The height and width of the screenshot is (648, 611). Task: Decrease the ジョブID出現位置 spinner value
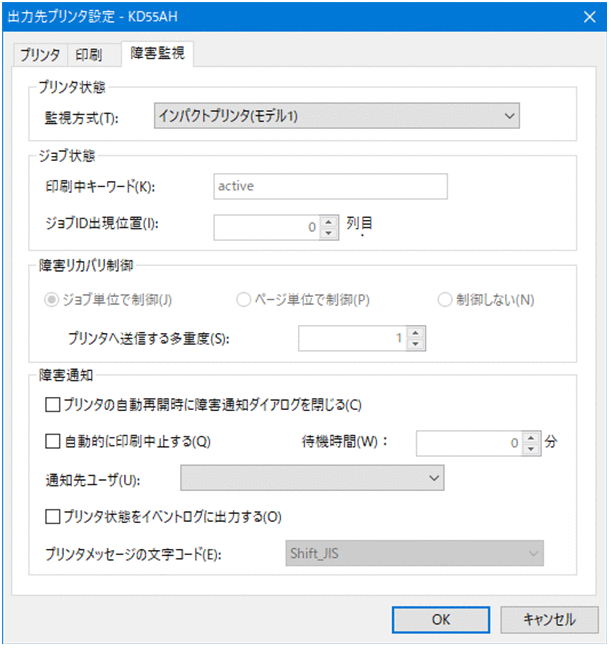coord(330,234)
